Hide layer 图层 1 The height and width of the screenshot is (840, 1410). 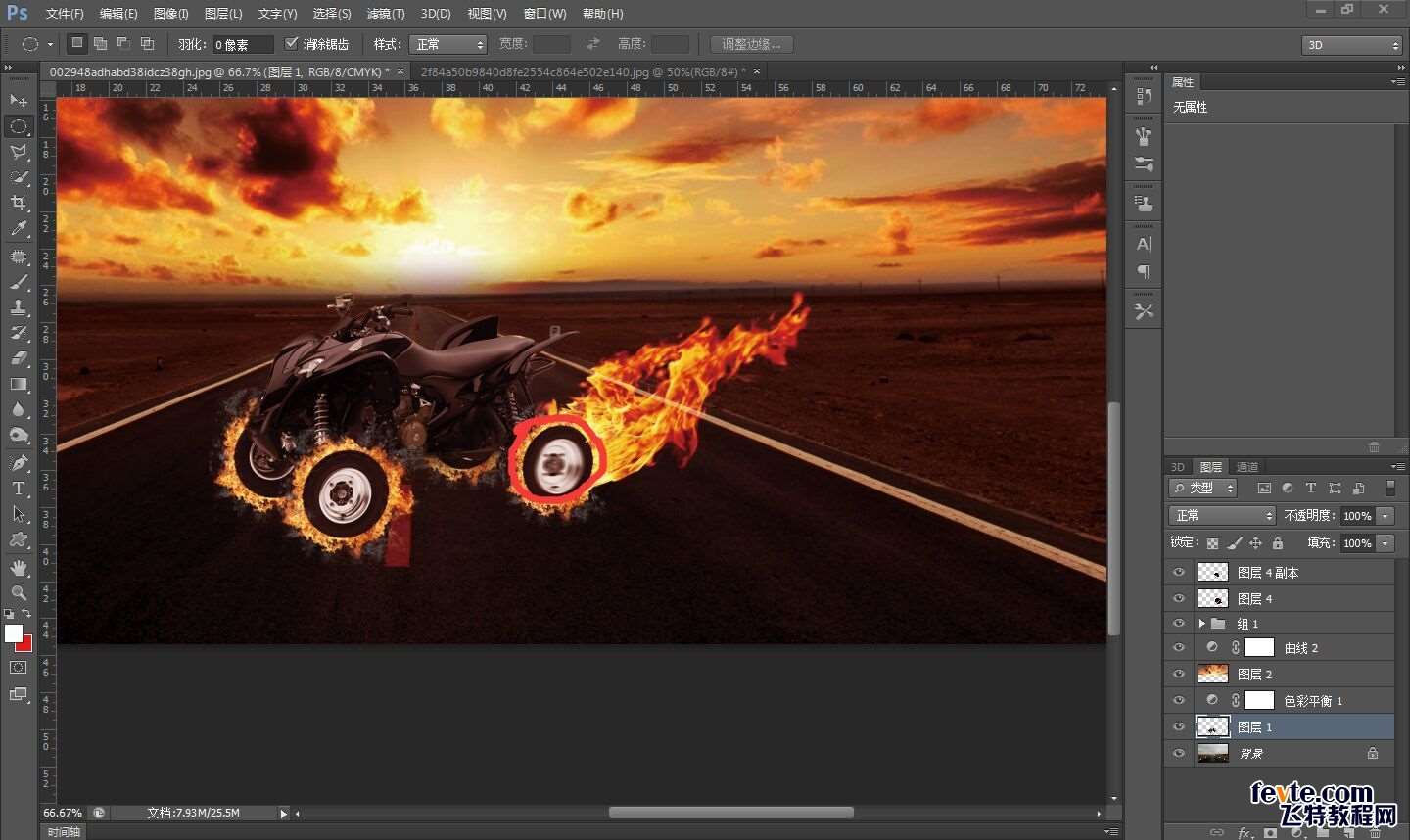[x=1179, y=727]
